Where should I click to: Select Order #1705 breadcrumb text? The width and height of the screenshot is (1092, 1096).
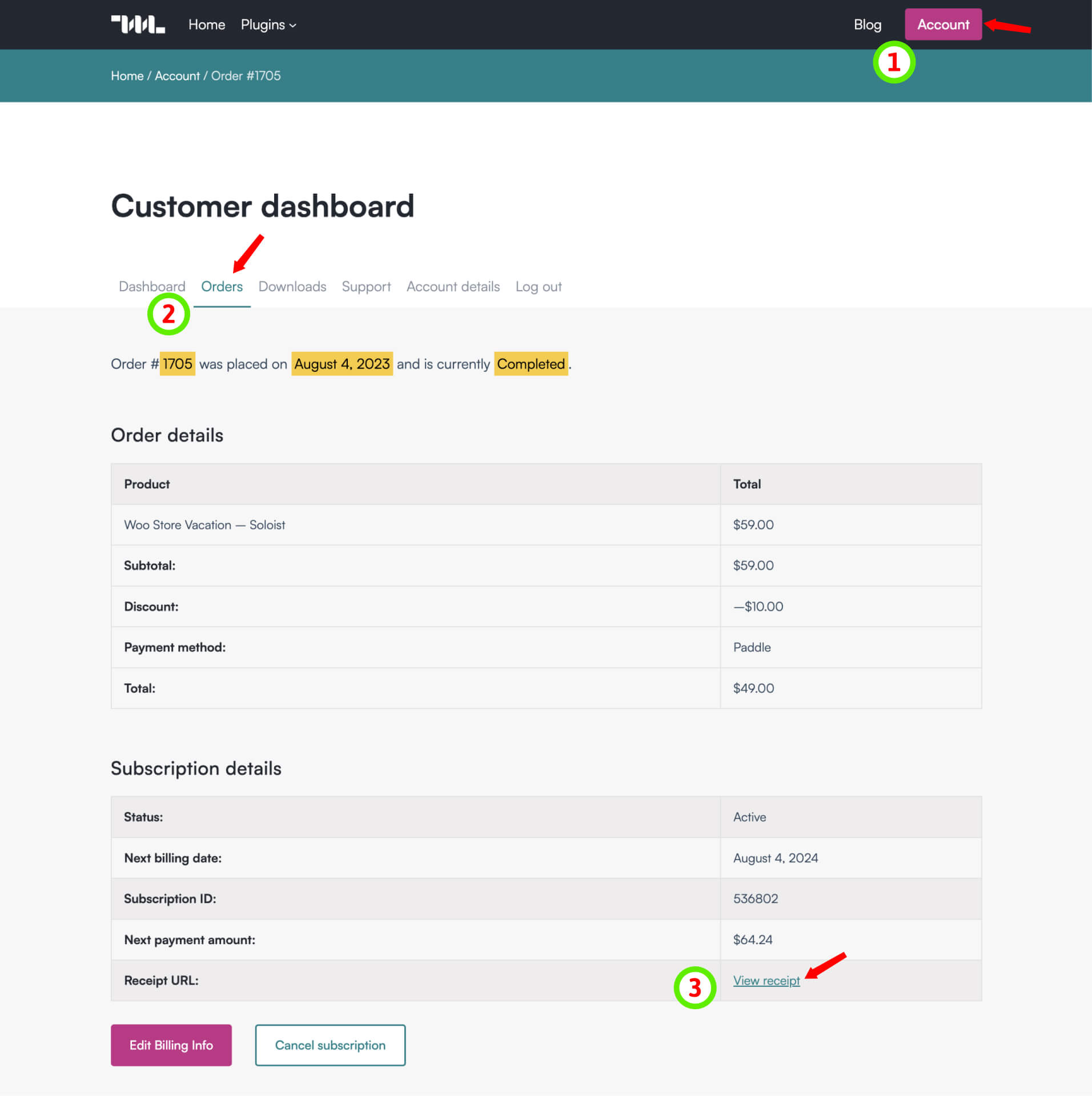tap(246, 75)
